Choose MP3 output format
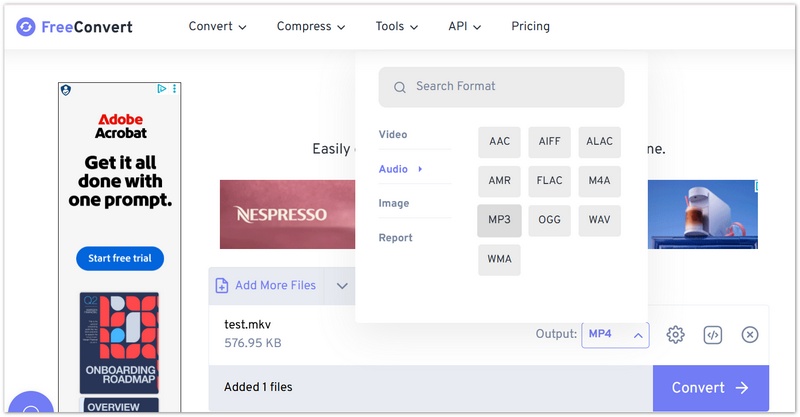The height and width of the screenshot is (417, 800). coord(499,220)
